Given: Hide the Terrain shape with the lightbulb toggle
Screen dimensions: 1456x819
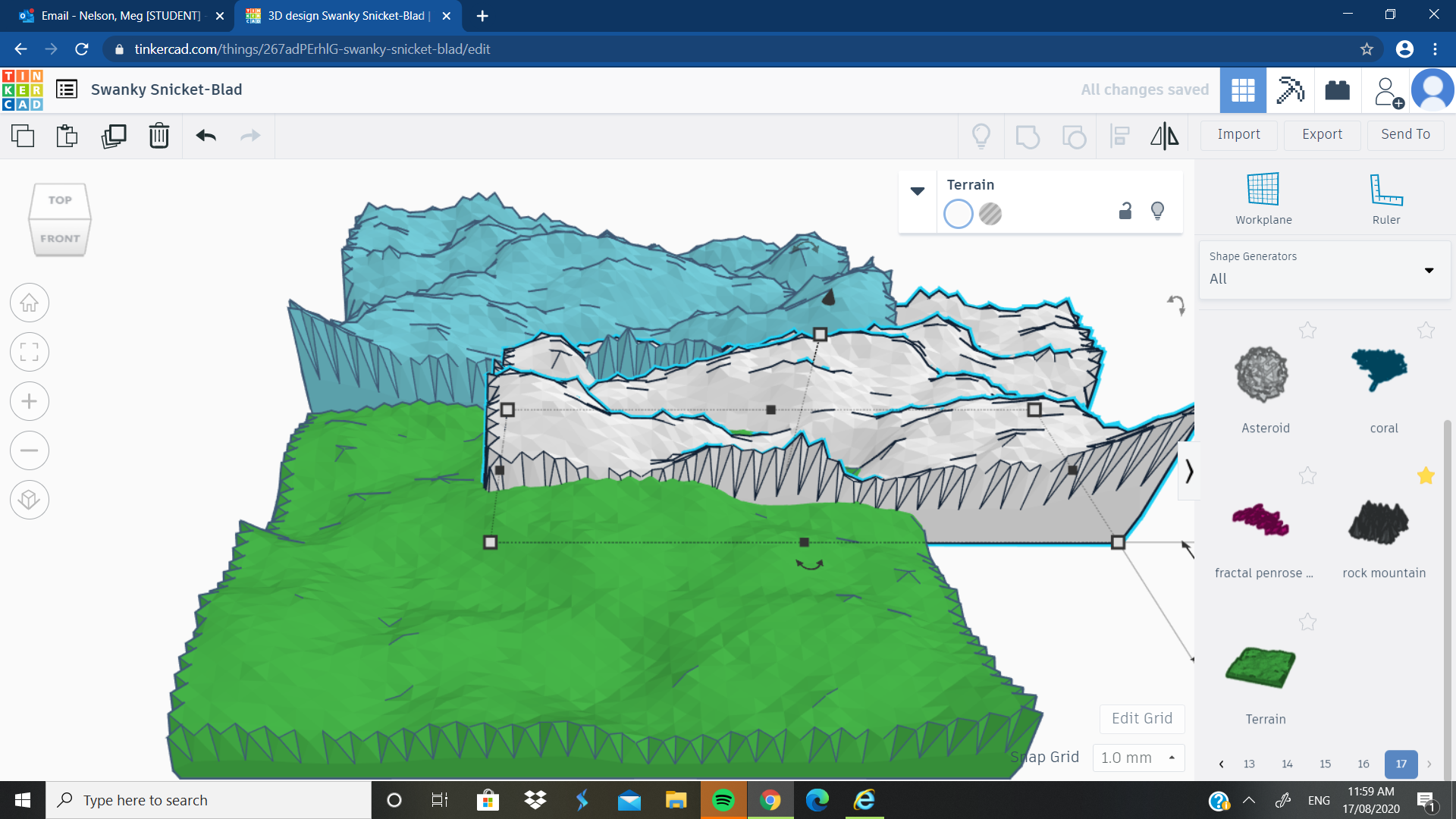Looking at the screenshot, I should (x=1157, y=212).
